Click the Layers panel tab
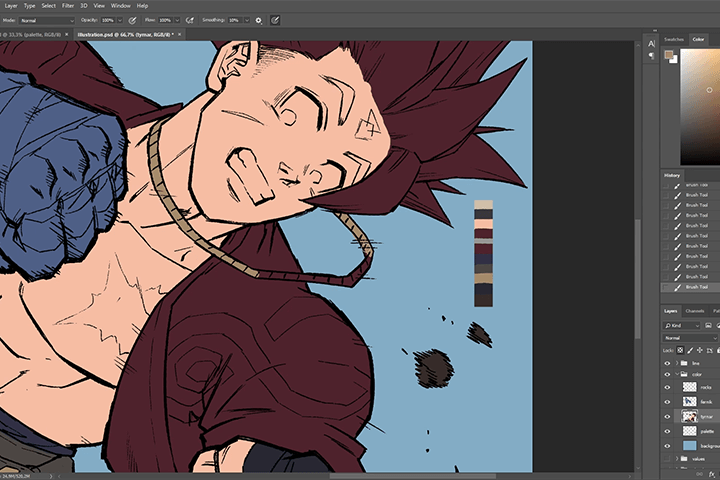This screenshot has height=480, width=720. click(670, 311)
